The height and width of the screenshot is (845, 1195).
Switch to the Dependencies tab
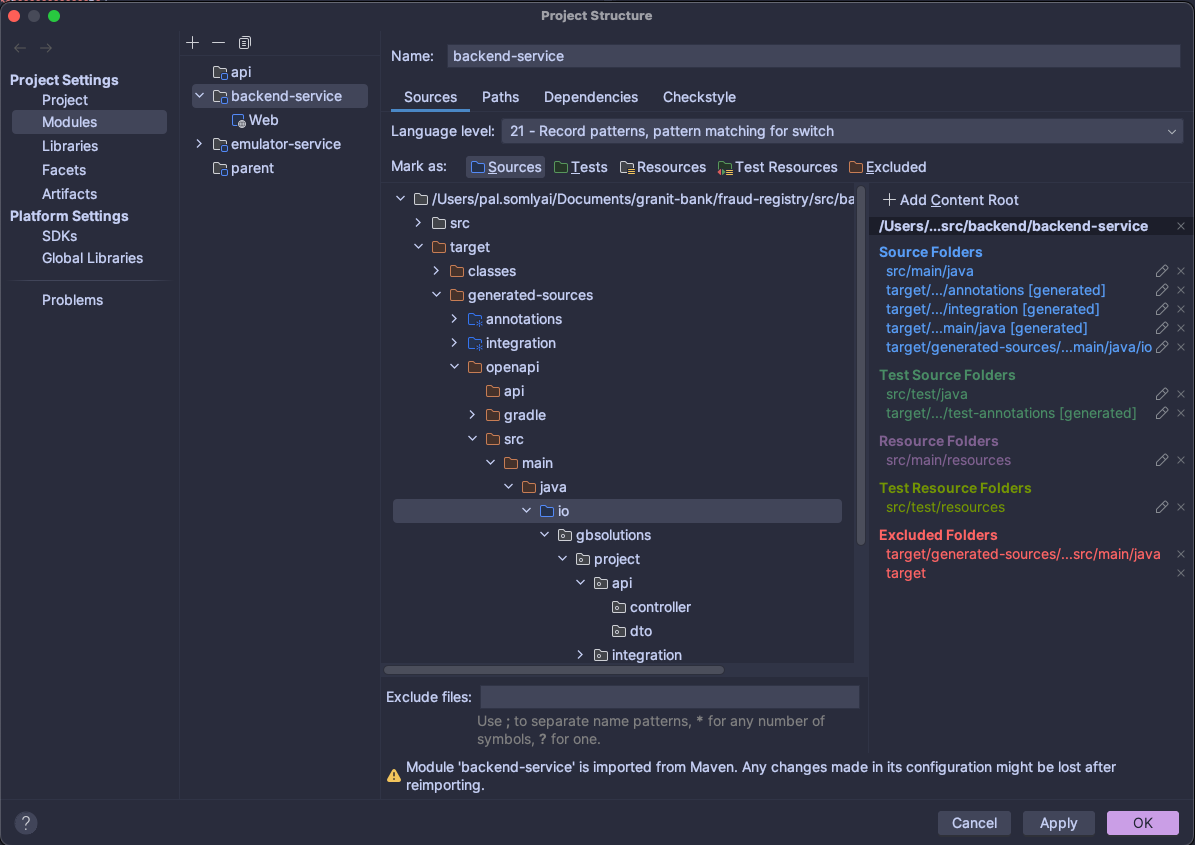[590, 97]
